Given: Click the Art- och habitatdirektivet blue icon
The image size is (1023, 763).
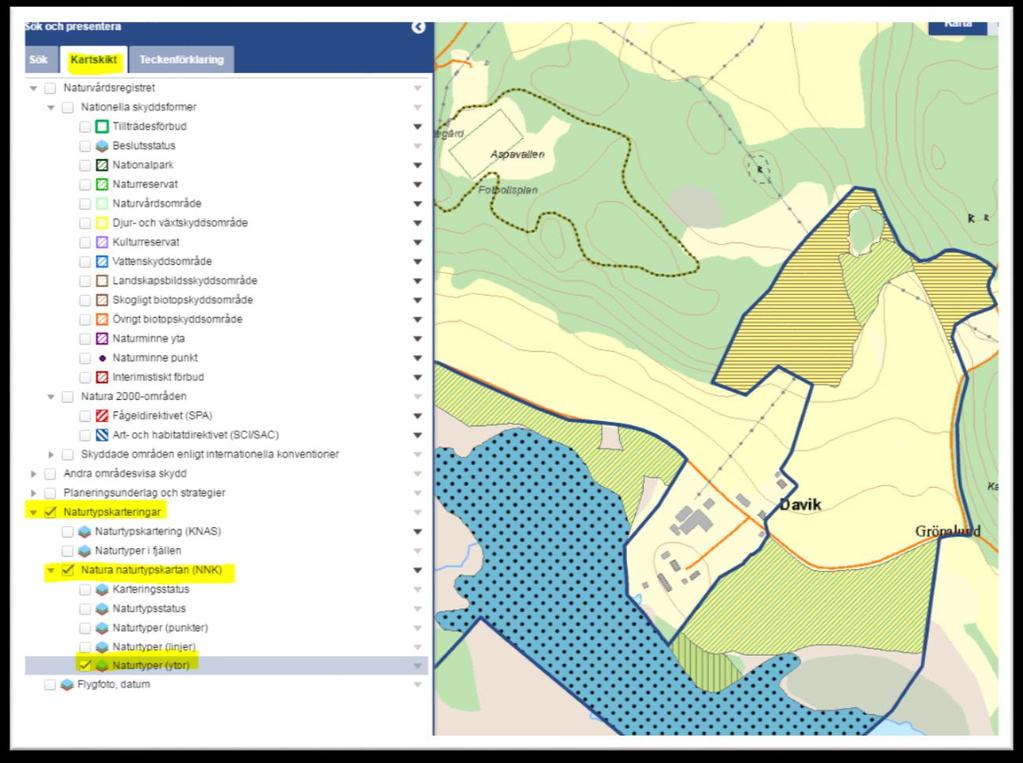Looking at the screenshot, I should coord(102,435).
